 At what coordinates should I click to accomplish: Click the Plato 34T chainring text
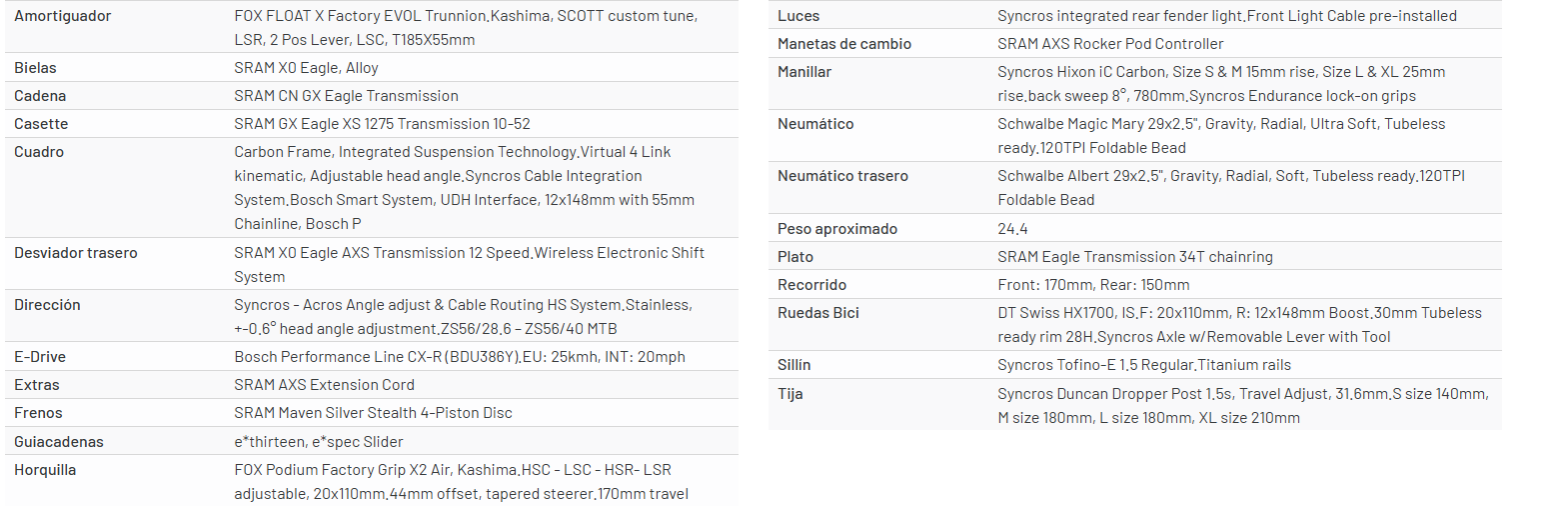pyautogui.click(x=1135, y=257)
